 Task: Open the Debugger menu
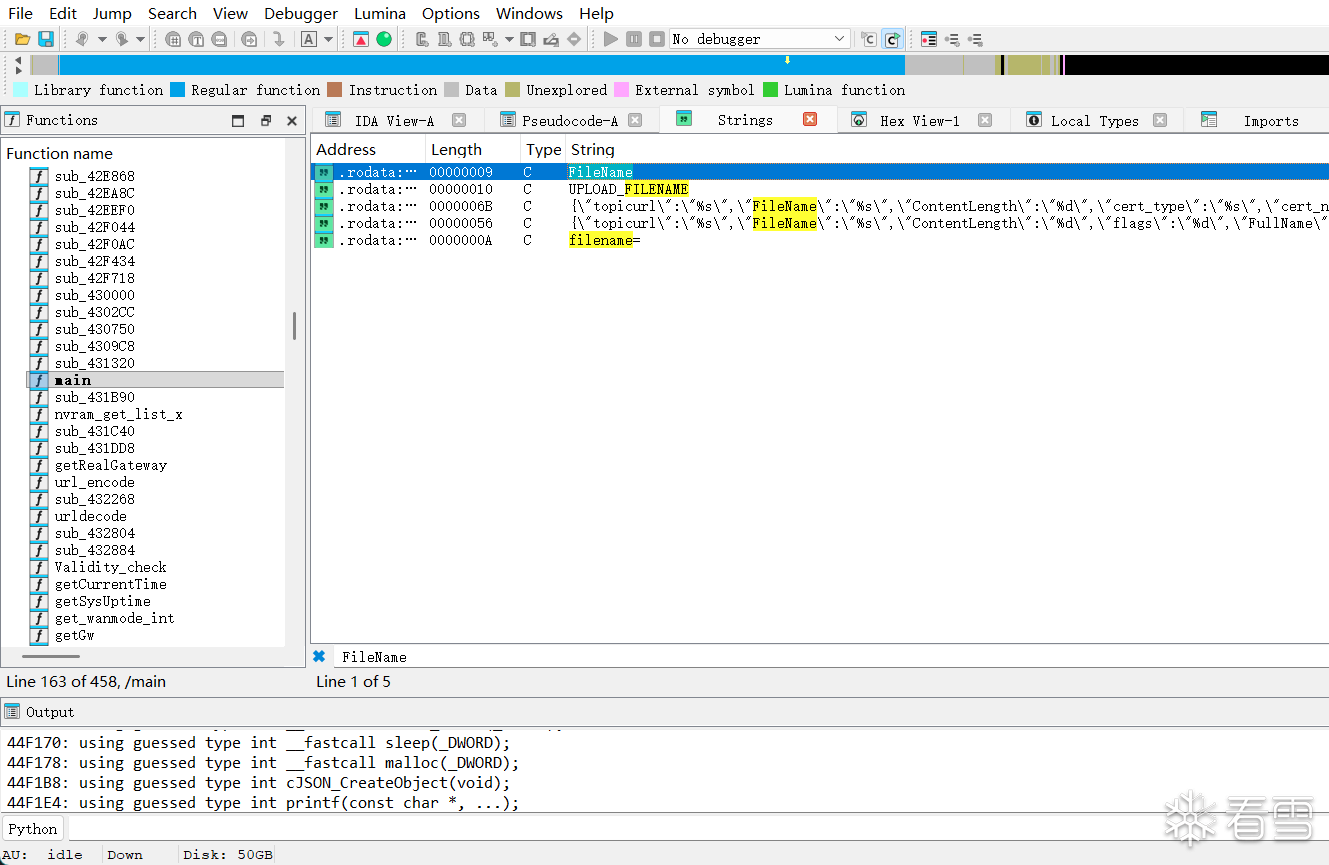[x=301, y=14]
